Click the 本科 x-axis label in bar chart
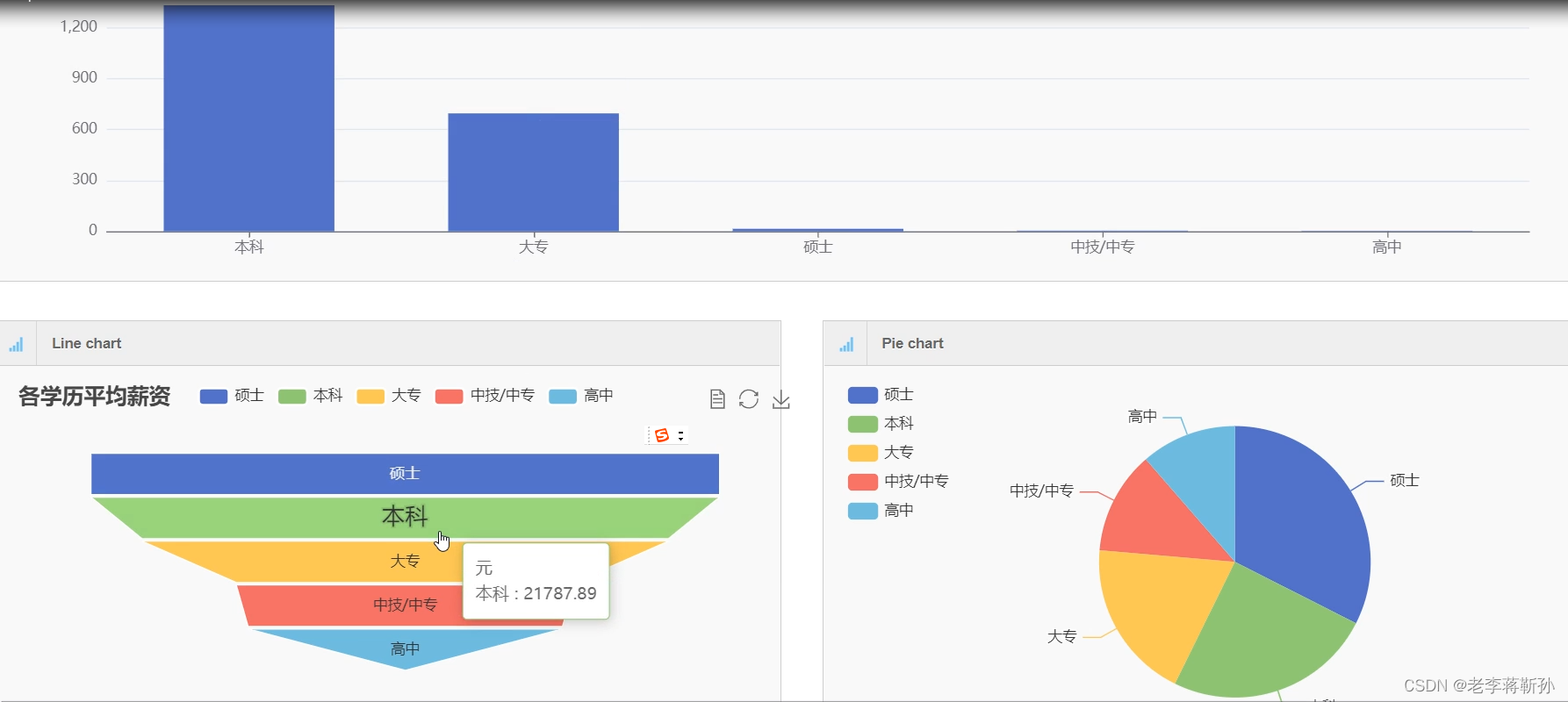This screenshot has width=1568, height=702. [249, 247]
